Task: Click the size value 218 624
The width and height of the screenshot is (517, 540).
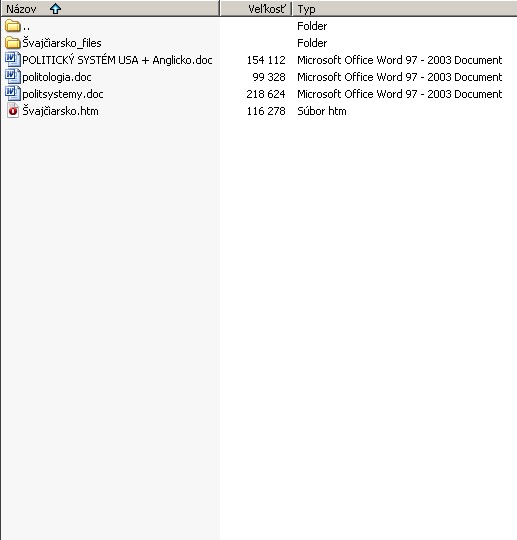Action: [x=266, y=94]
